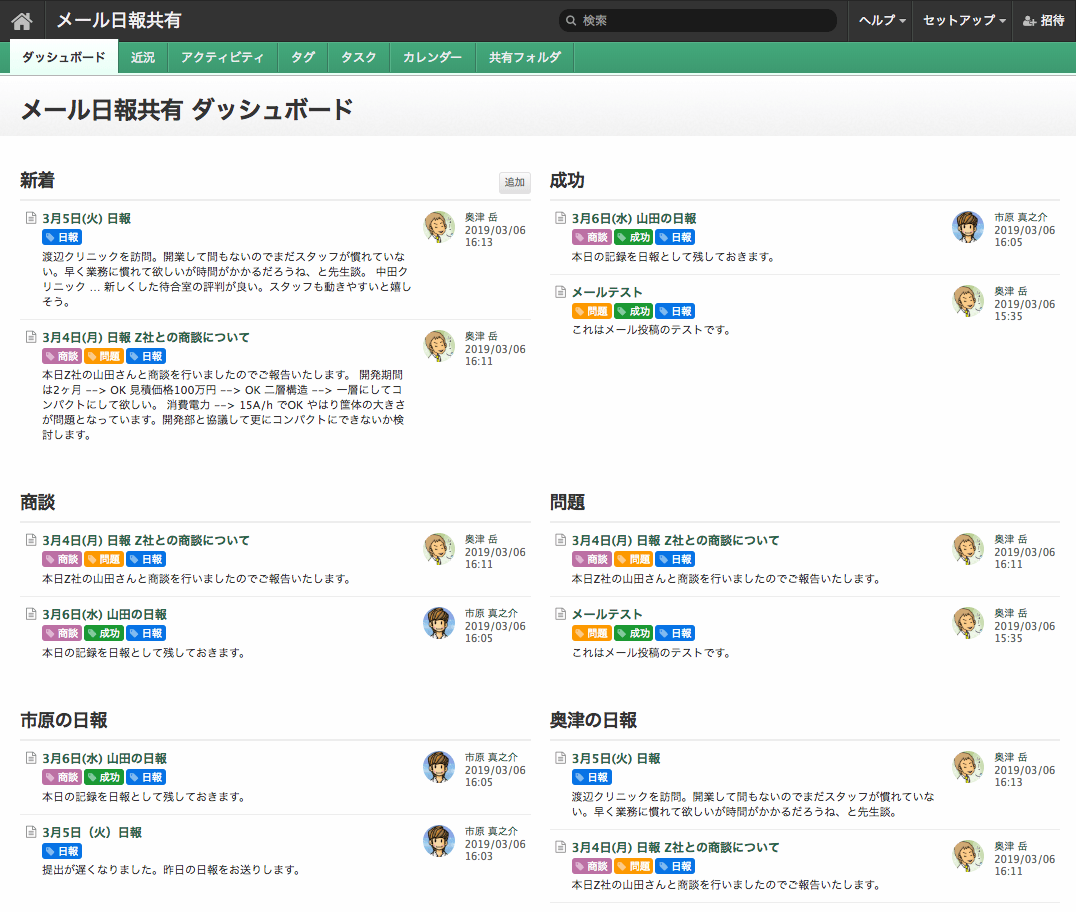This screenshot has height=912, width=1076.
Task: Click the 追加 button in the 新着 section
Action: (x=514, y=183)
